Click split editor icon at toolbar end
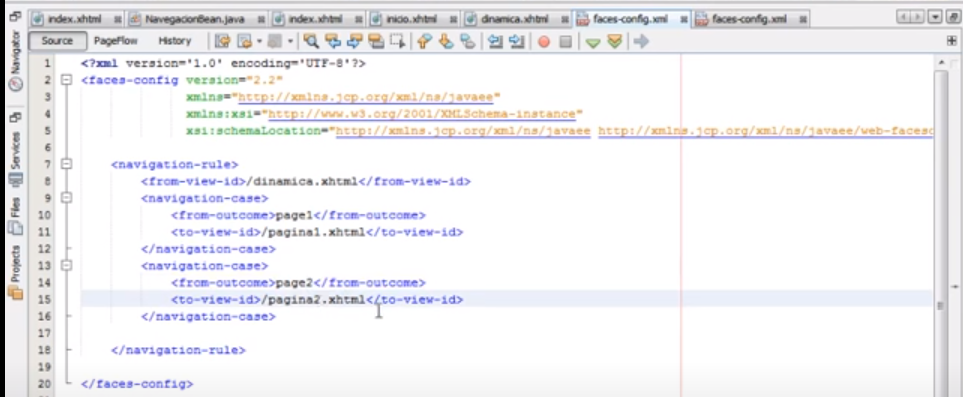Viewport: 963px width, 397px height. [951, 41]
